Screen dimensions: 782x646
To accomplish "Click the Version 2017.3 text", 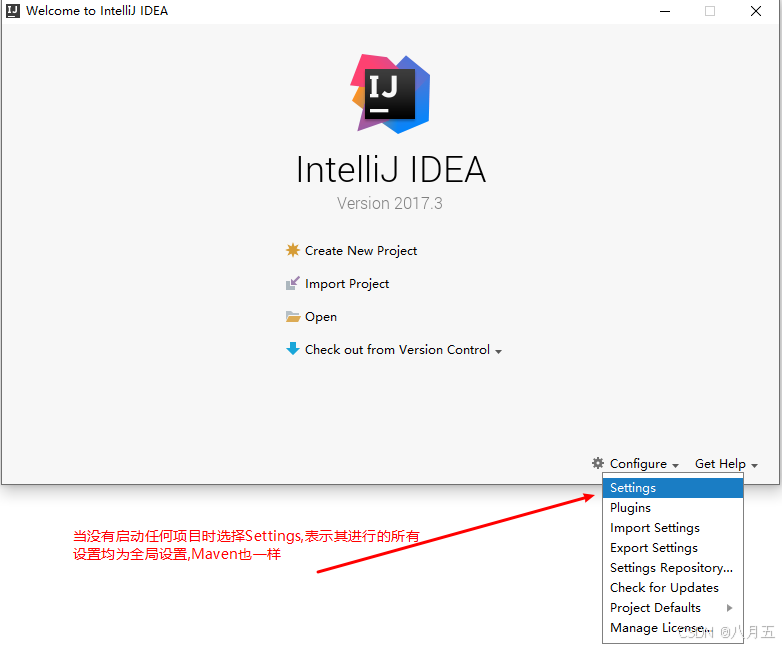I will (x=390, y=204).
